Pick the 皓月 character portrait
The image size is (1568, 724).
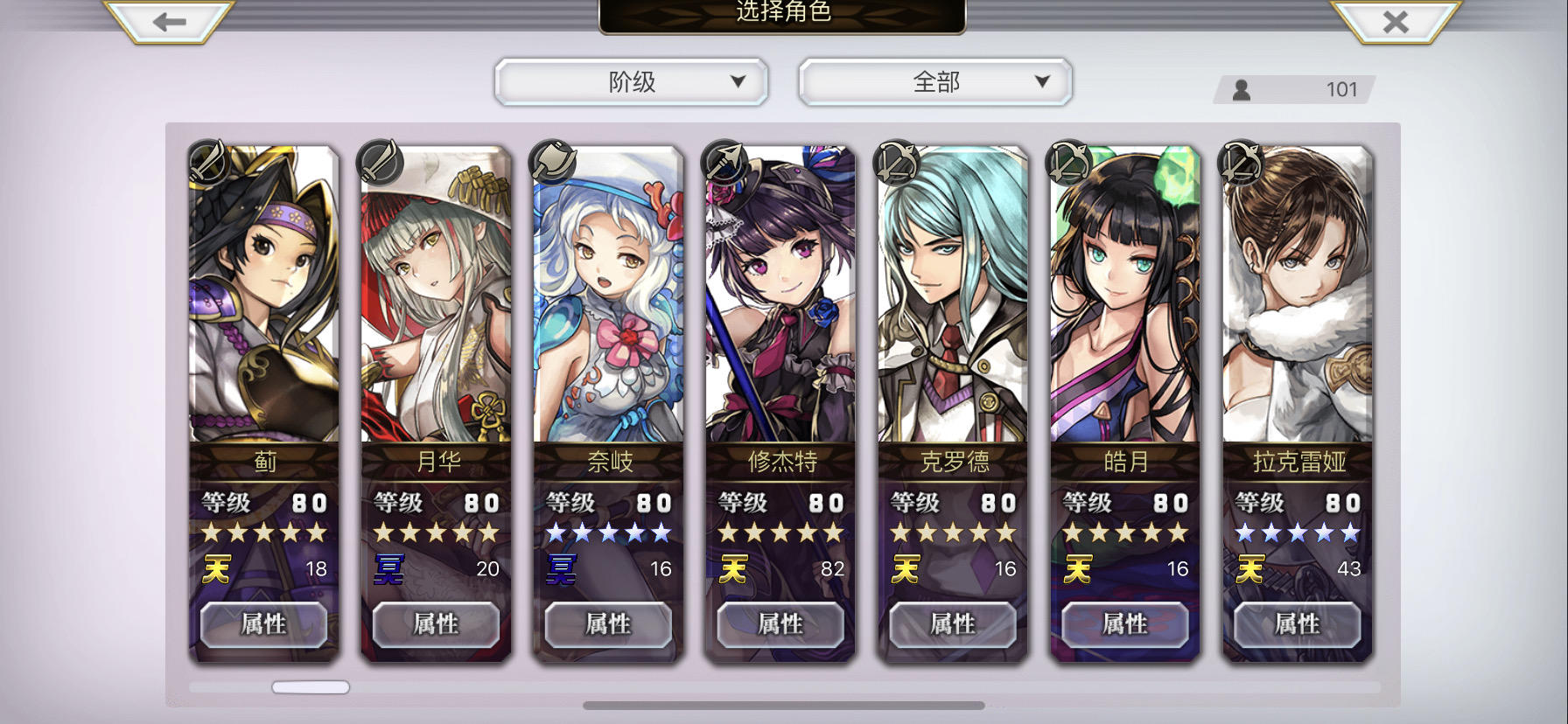[1125, 295]
